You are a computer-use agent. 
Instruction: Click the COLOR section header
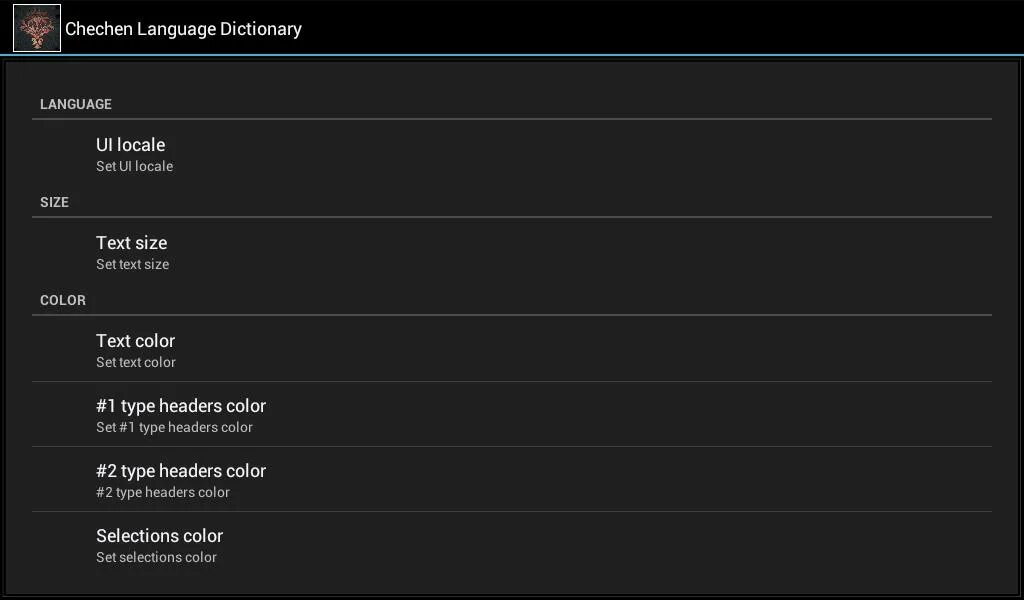click(63, 300)
